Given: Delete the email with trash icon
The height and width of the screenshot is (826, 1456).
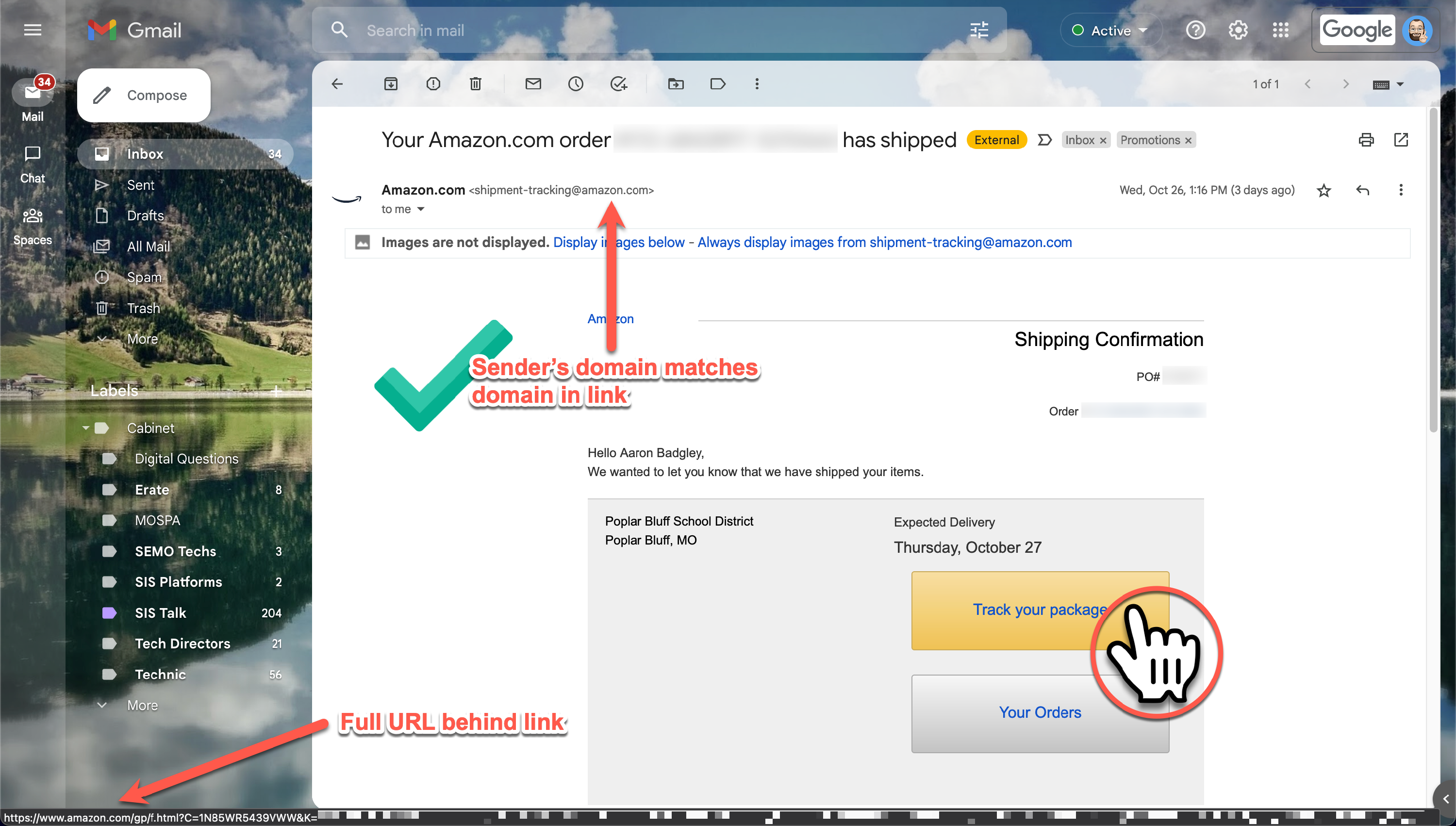Looking at the screenshot, I should 475,84.
